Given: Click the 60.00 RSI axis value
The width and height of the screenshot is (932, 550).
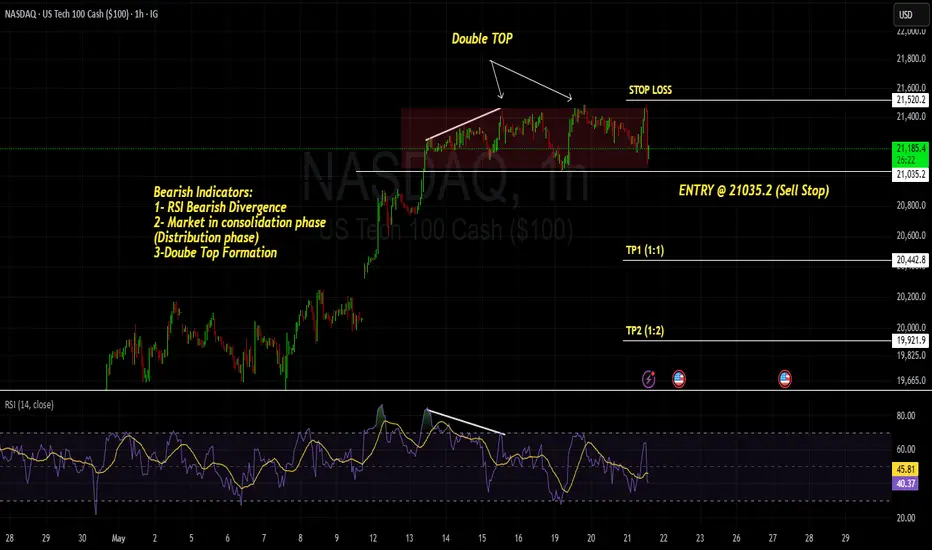Looking at the screenshot, I should (x=906, y=449).
